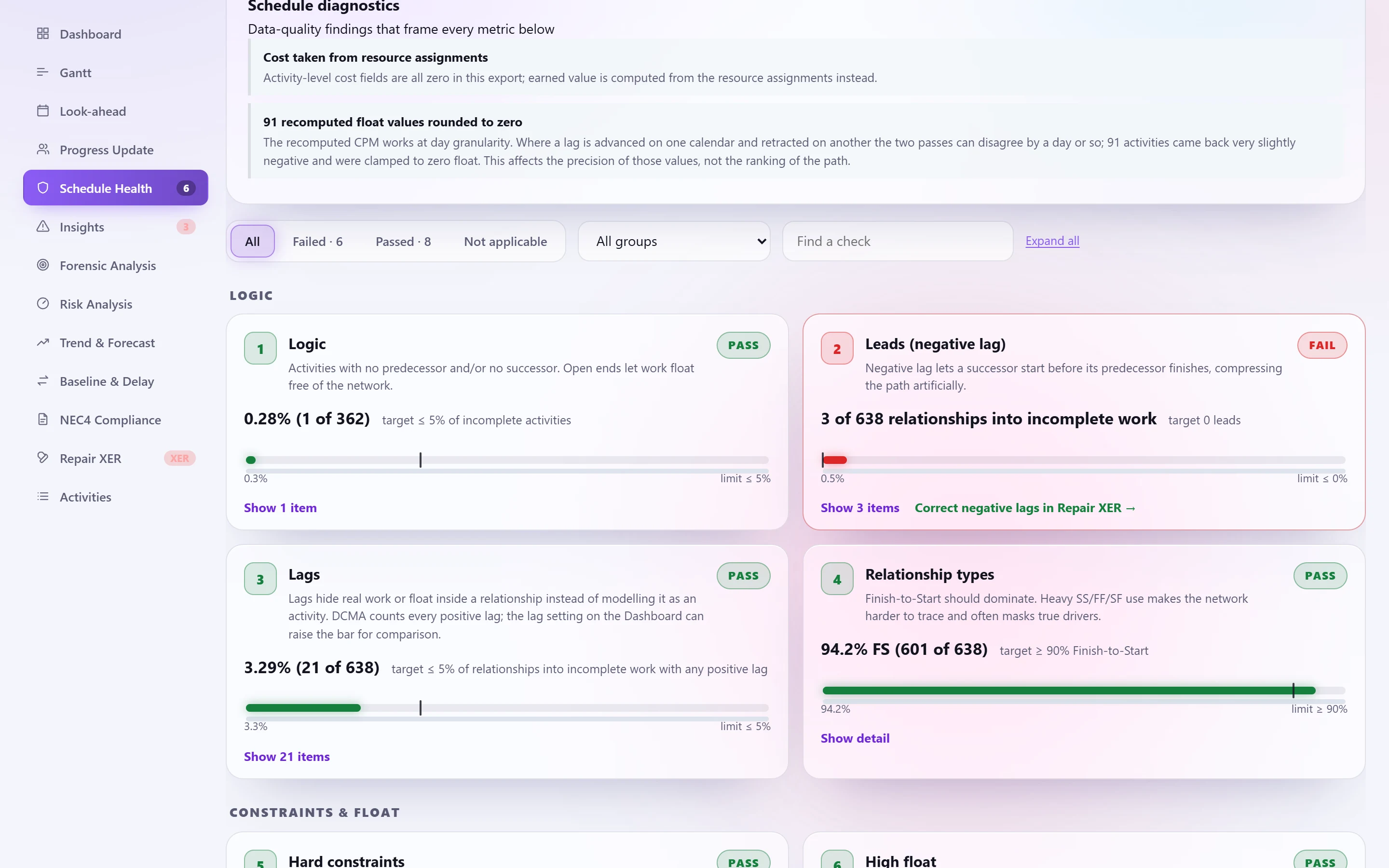The height and width of the screenshot is (868, 1389).
Task: Click the Logic progress bar at 0.3%
Action: click(x=507, y=460)
